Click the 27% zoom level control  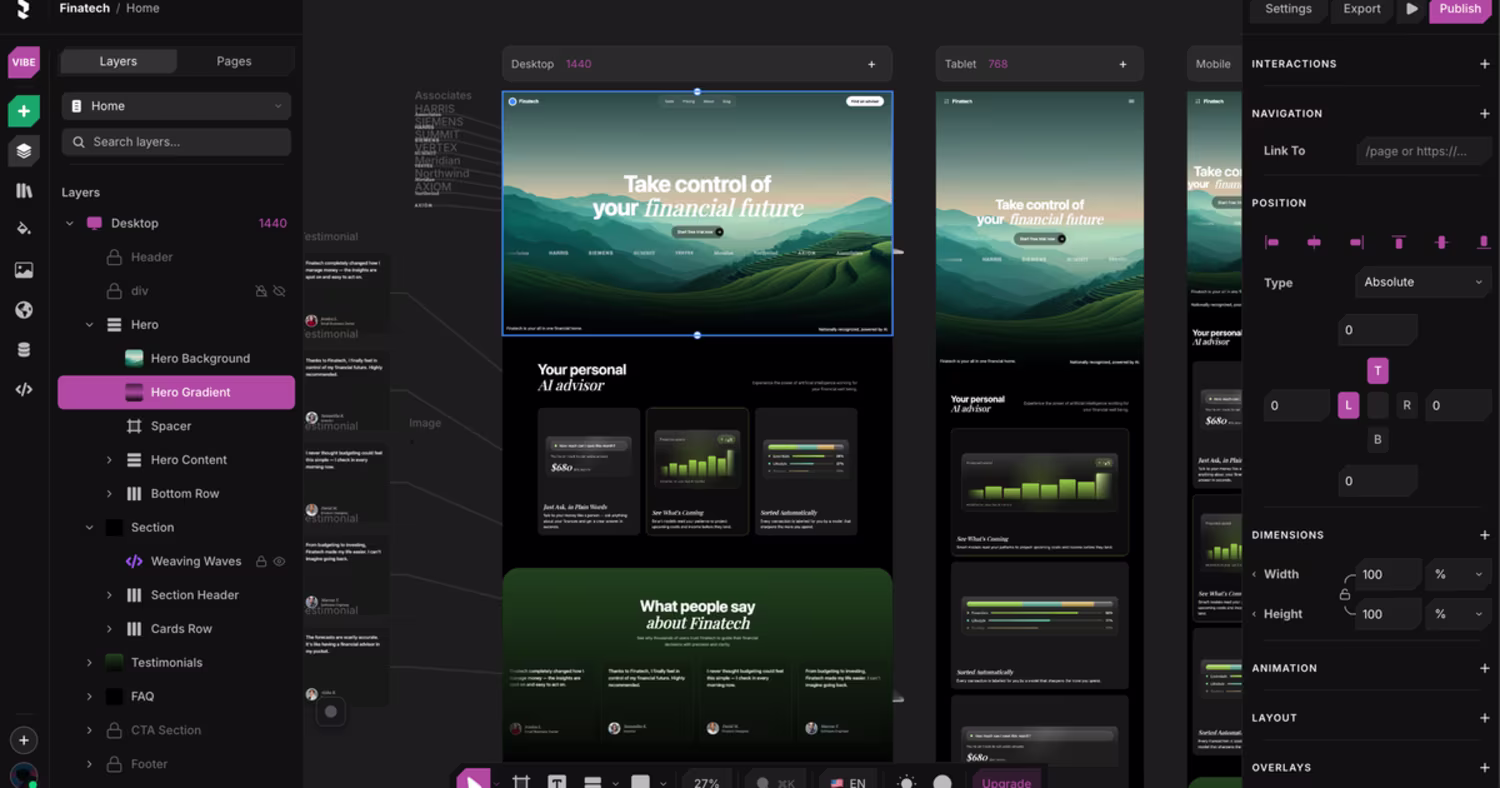coord(706,782)
